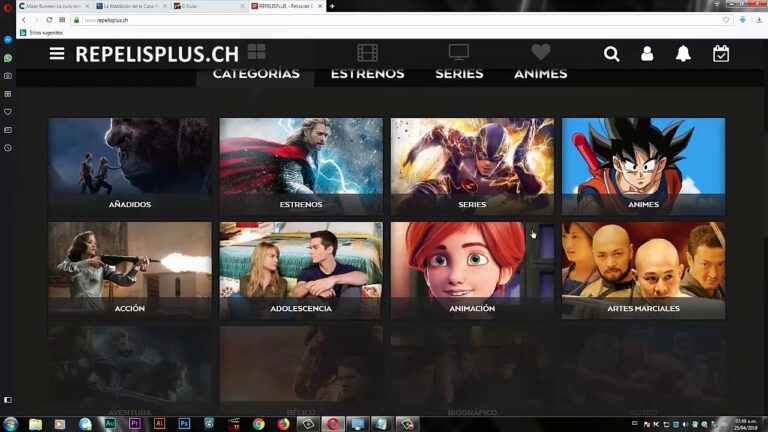Choose the ARTES MARCIALES category tile

coord(643,270)
